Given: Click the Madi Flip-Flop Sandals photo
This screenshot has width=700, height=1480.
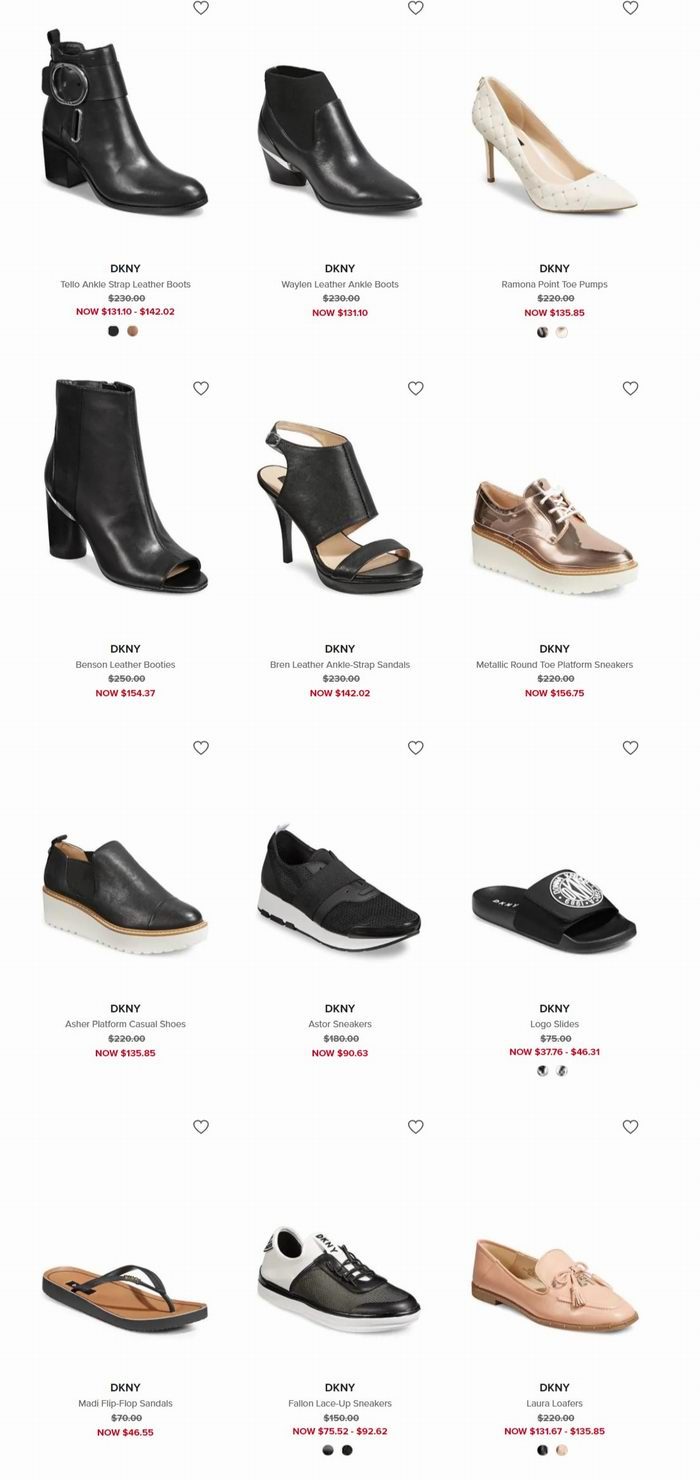Looking at the screenshot, I should [125, 1297].
